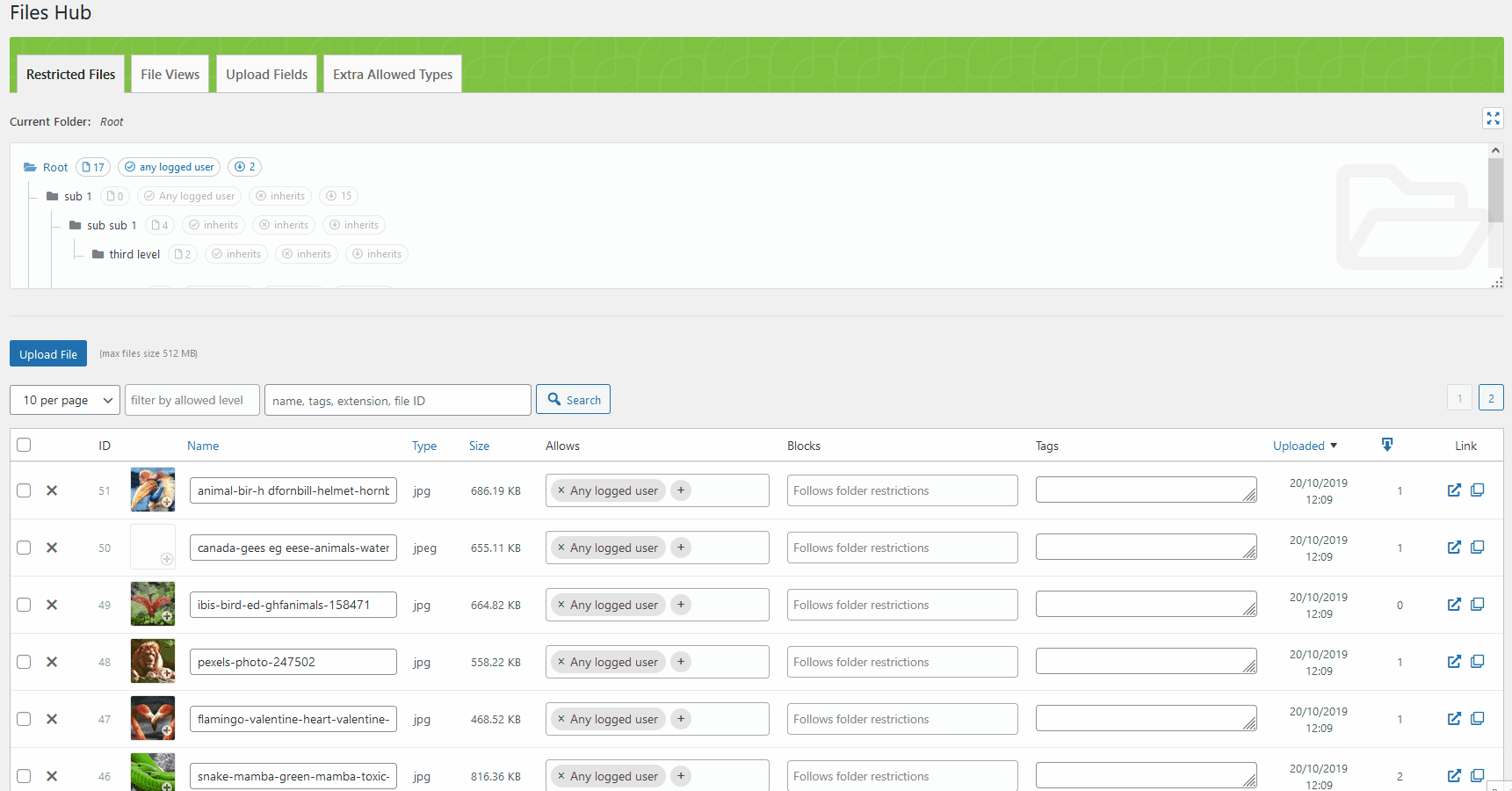
Task: Open the sub sub 1 folder icon
Action: coord(76,225)
